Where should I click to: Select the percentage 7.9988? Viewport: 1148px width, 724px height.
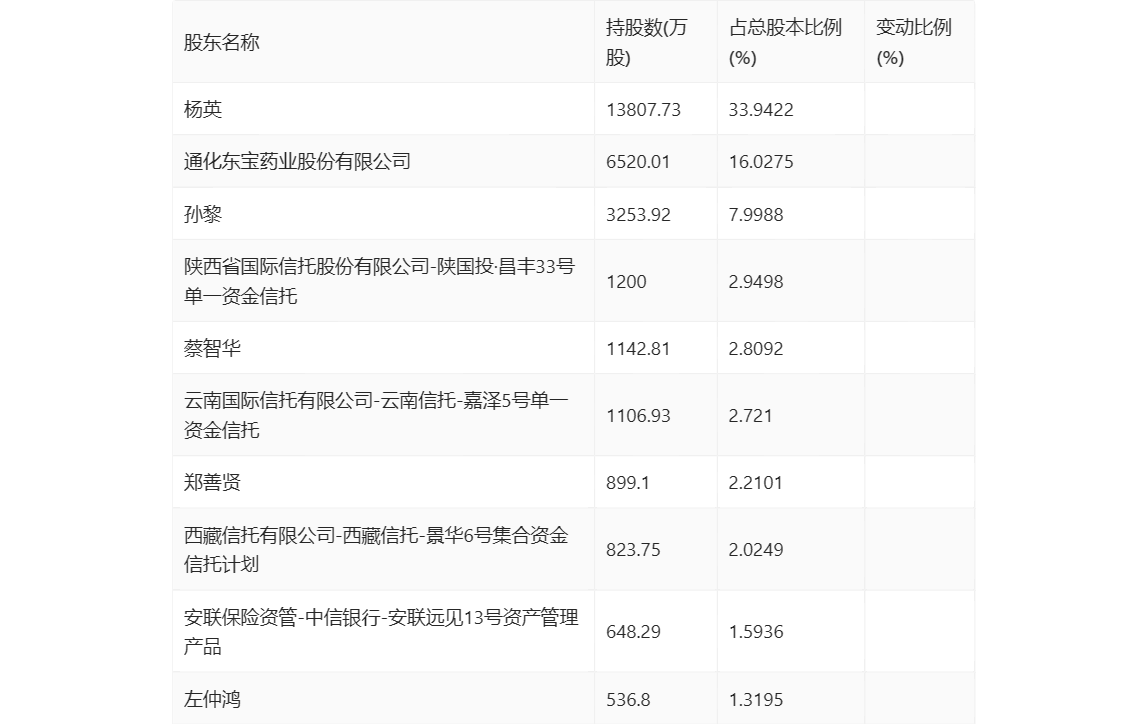pos(756,214)
